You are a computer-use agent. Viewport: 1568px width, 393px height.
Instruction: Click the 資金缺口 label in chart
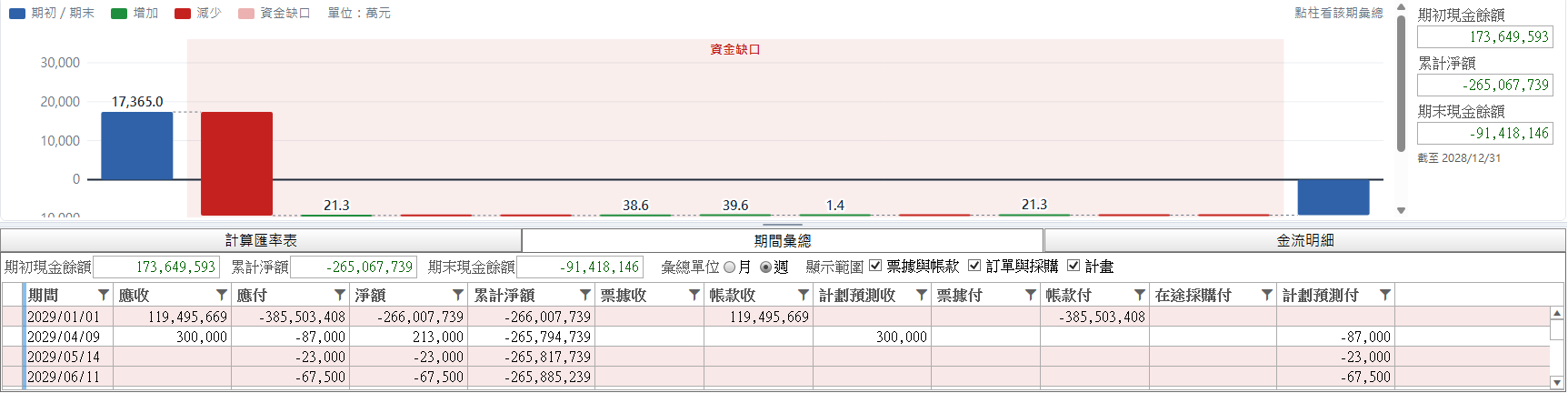pos(734,49)
